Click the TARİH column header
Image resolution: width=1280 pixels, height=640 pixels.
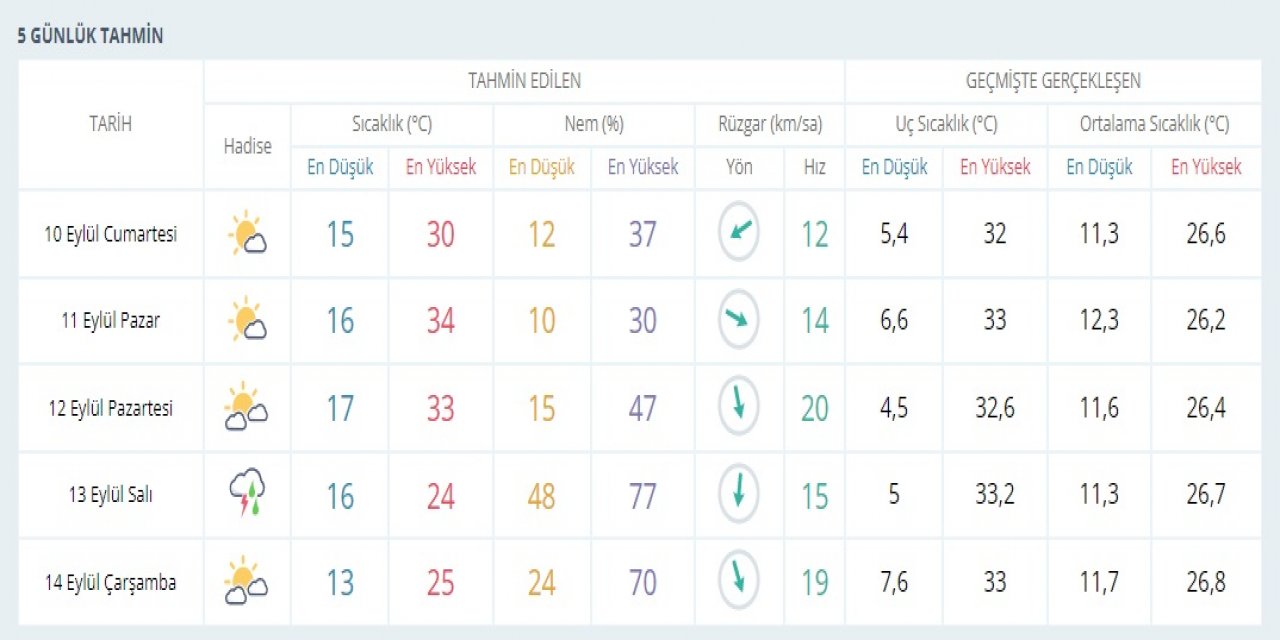110,124
